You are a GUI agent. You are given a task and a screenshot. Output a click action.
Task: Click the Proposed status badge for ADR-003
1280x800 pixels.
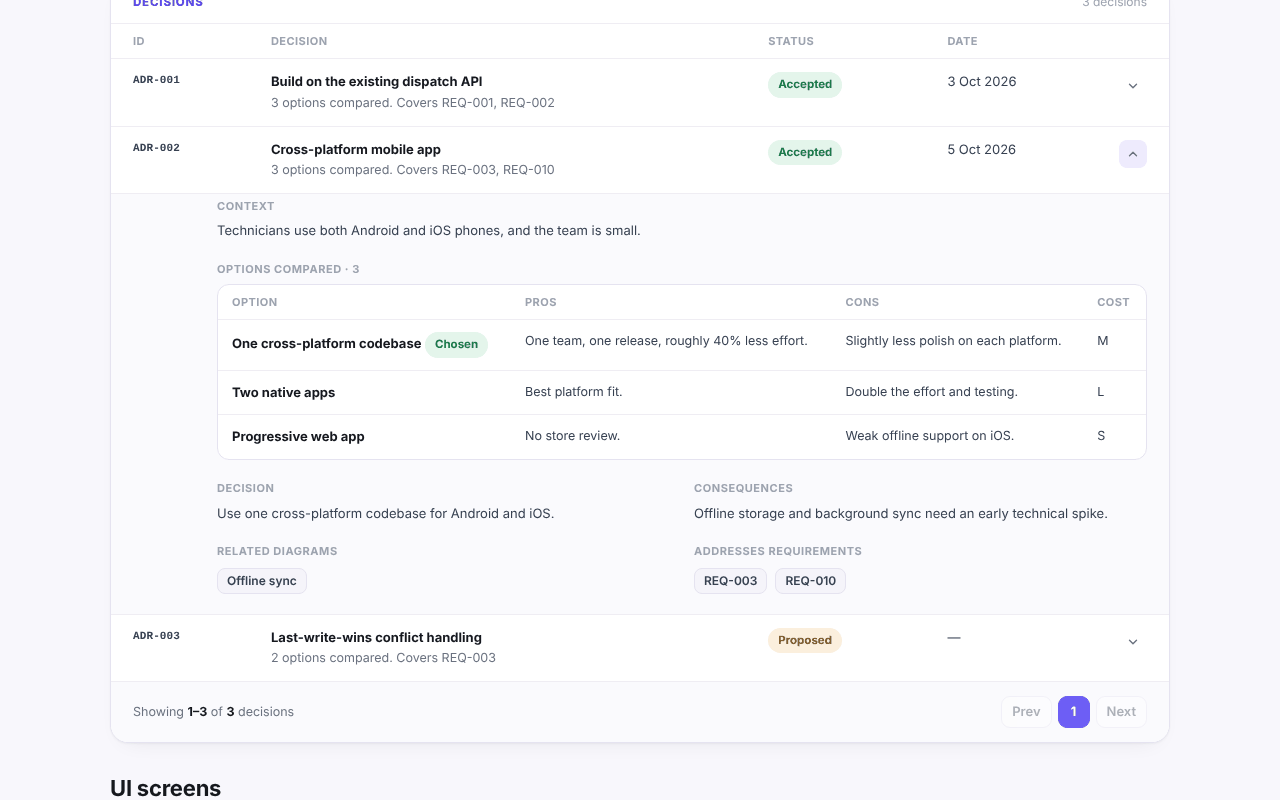(805, 640)
